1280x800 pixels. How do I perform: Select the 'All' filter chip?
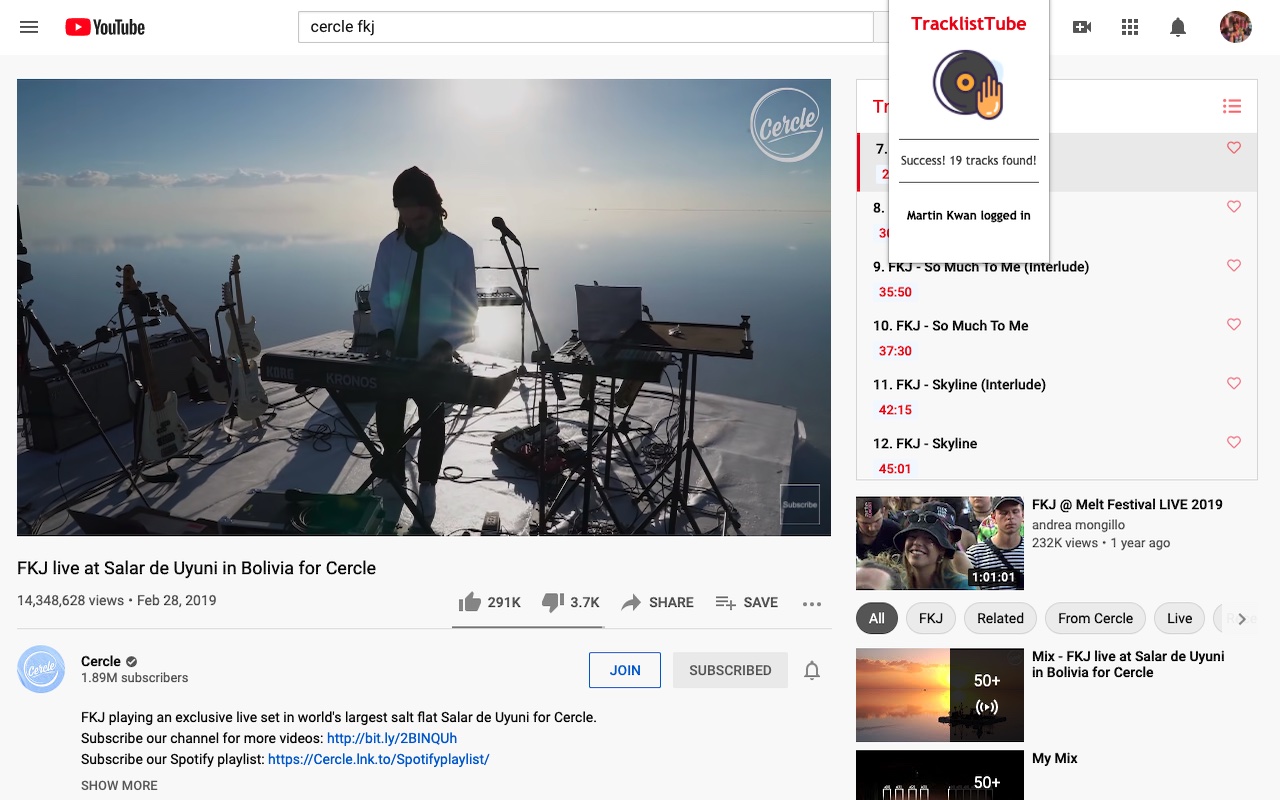[877, 618]
